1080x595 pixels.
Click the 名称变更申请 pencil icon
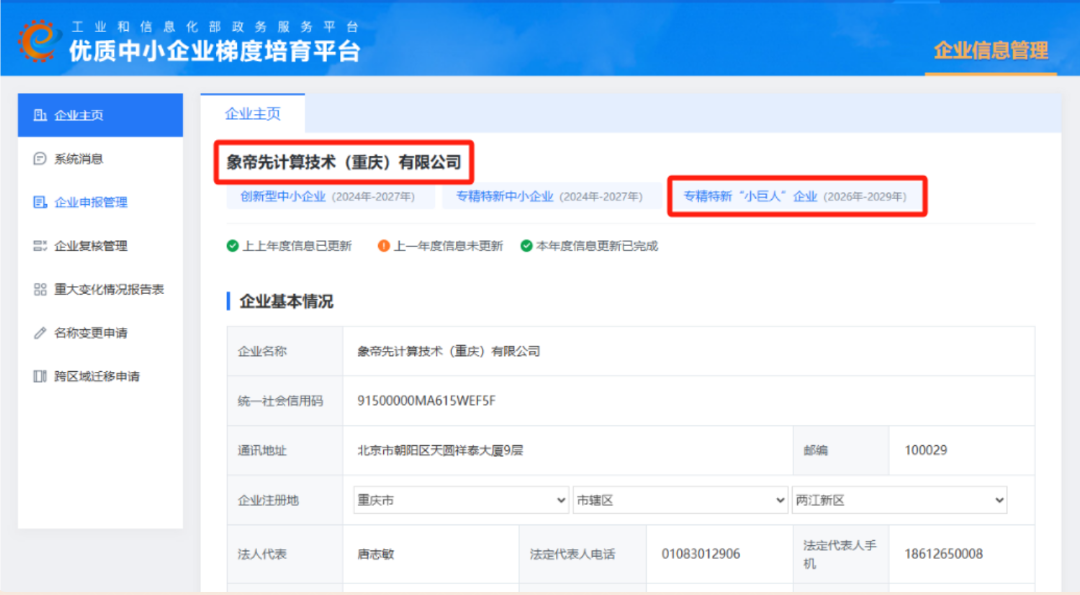click(x=40, y=333)
